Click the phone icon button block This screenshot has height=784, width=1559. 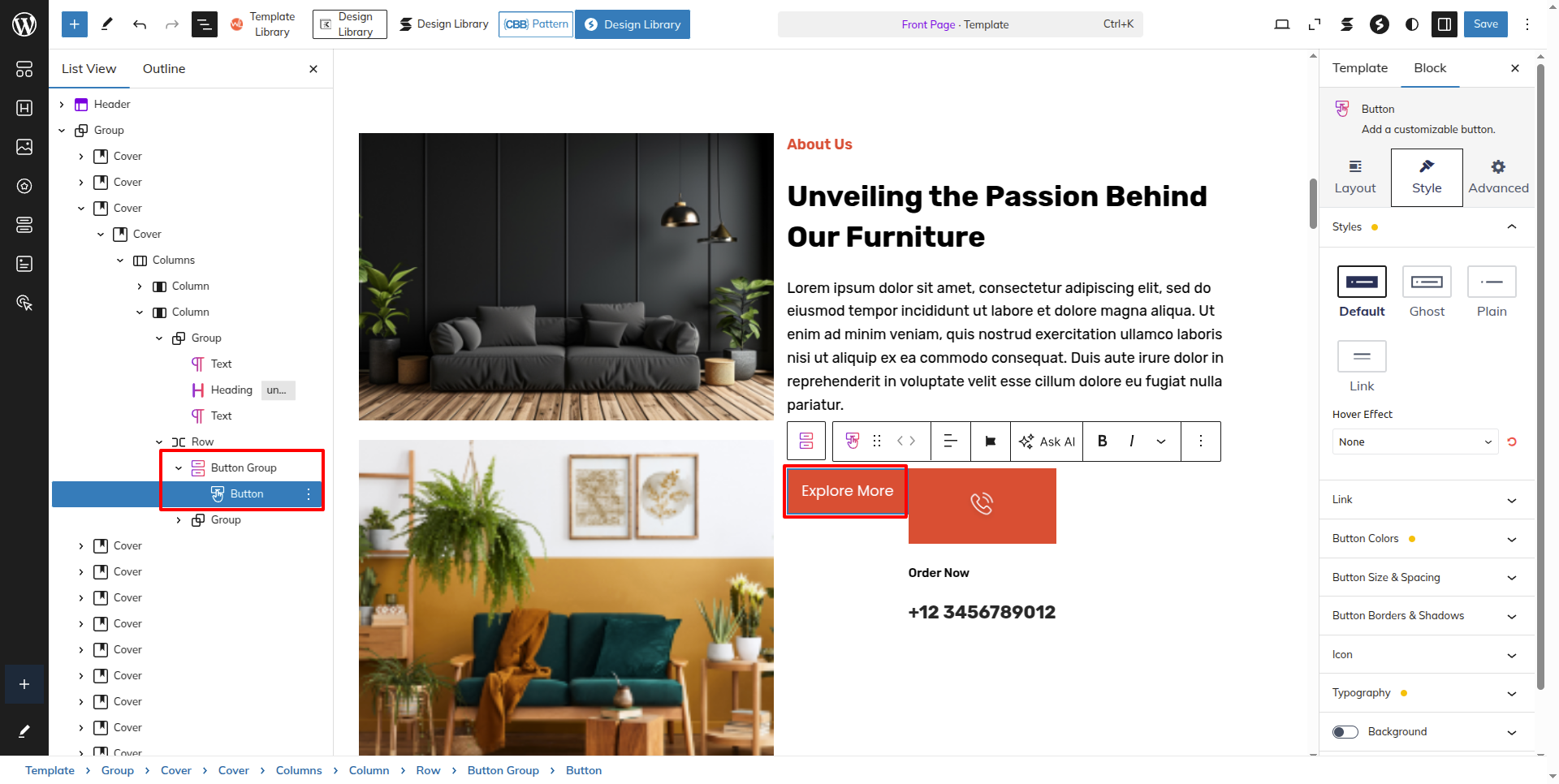982,505
